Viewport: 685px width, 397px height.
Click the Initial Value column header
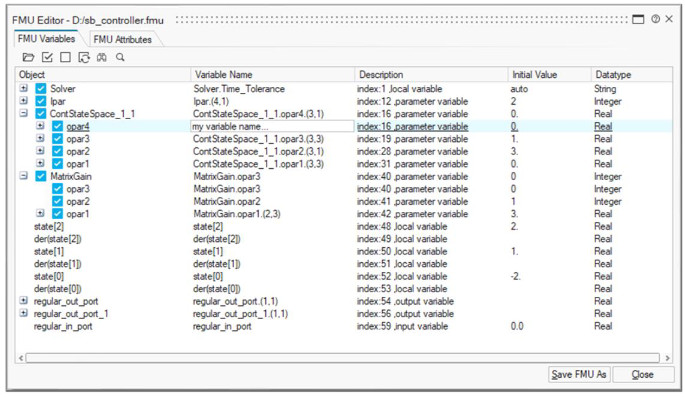549,75
